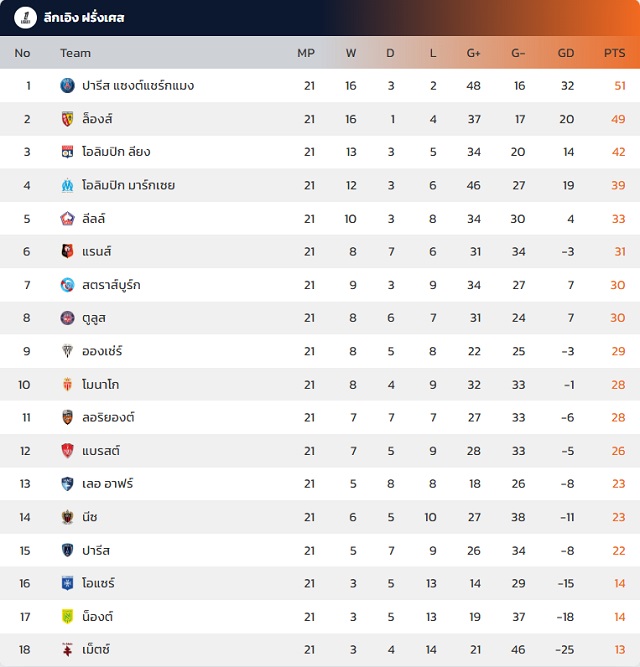Click Marseille's 39 points value
Image resolution: width=640 pixels, height=667 pixels.
[618, 185]
